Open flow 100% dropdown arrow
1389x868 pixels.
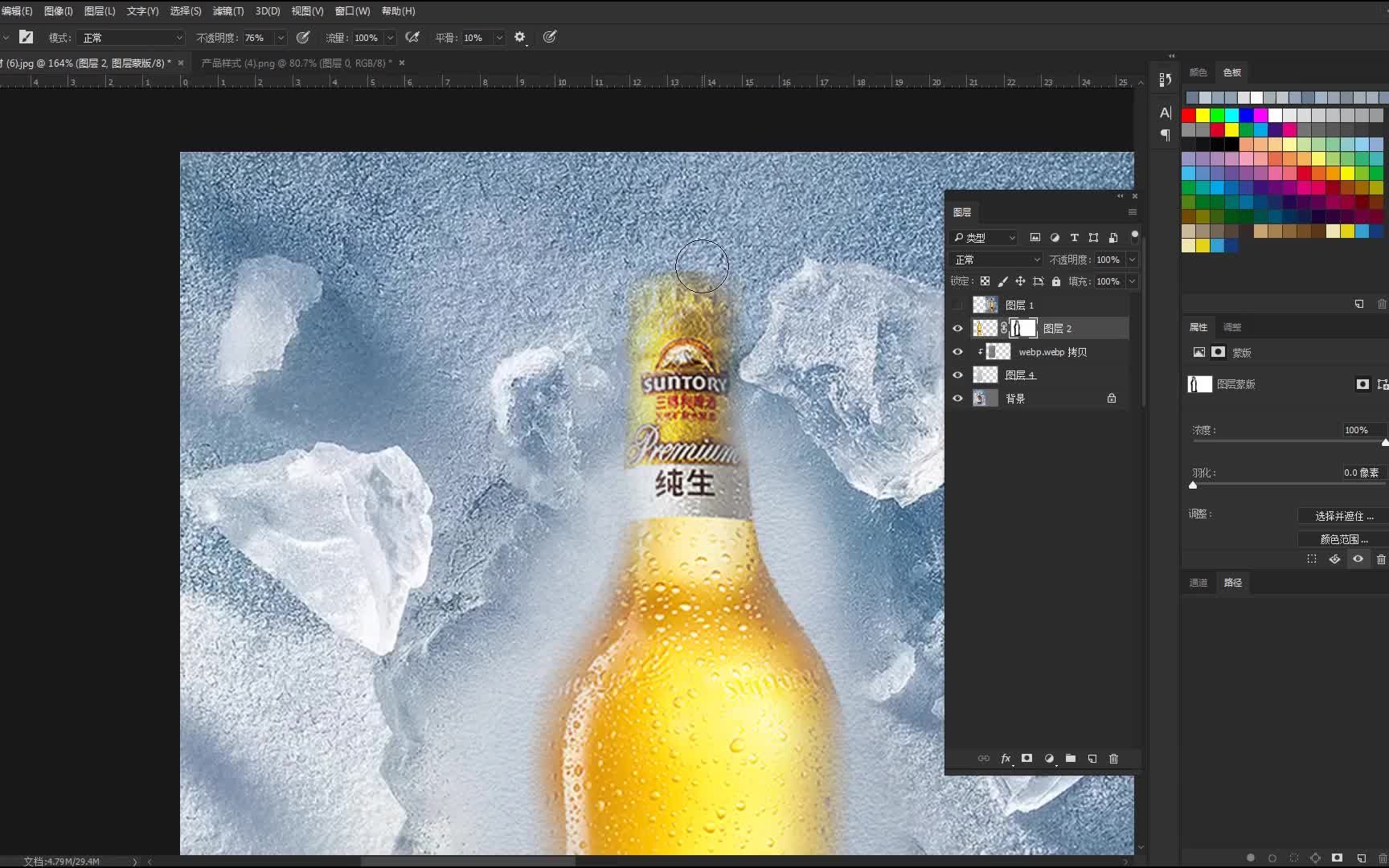pyautogui.click(x=390, y=38)
